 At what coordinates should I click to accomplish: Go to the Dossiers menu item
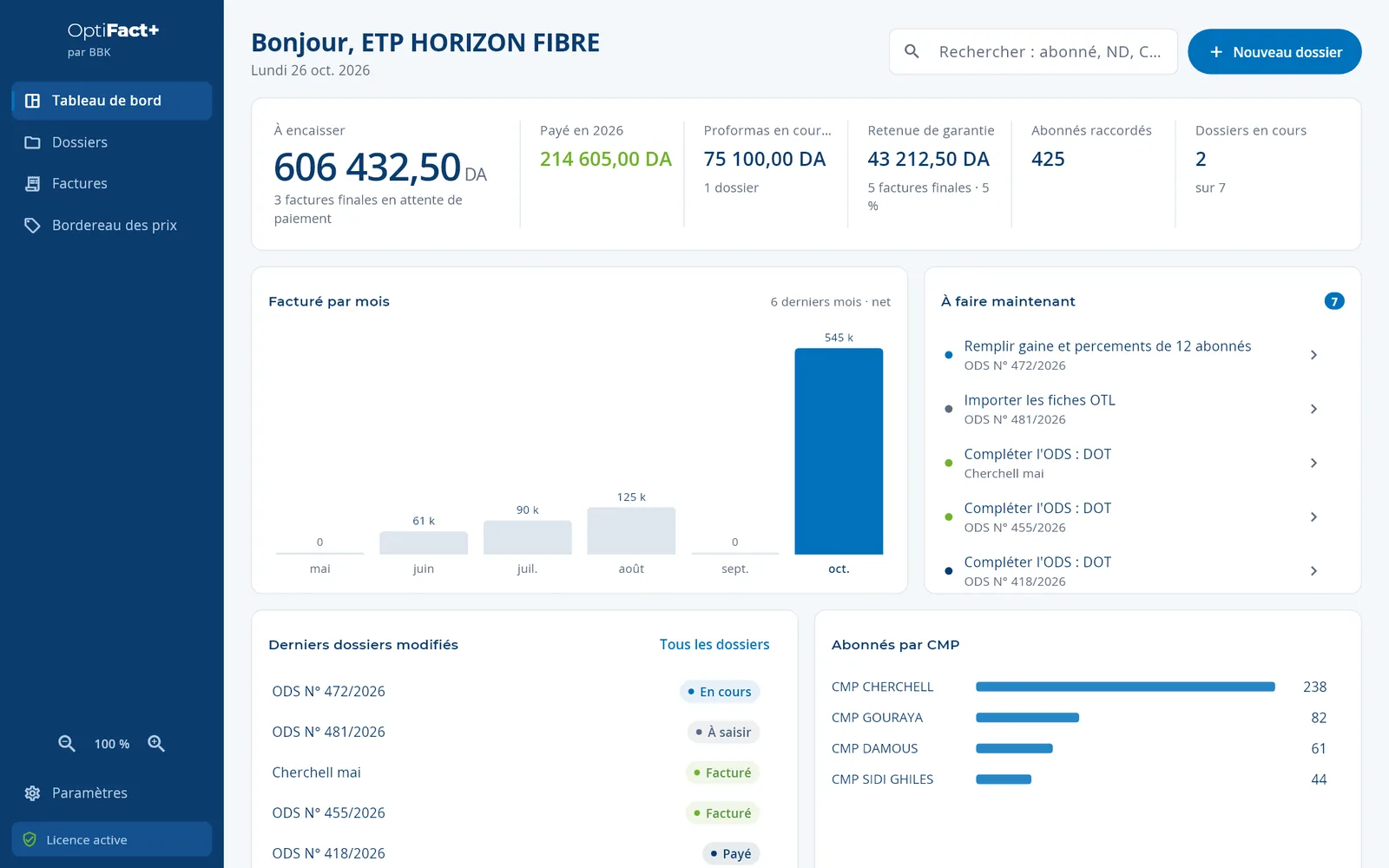(x=112, y=142)
